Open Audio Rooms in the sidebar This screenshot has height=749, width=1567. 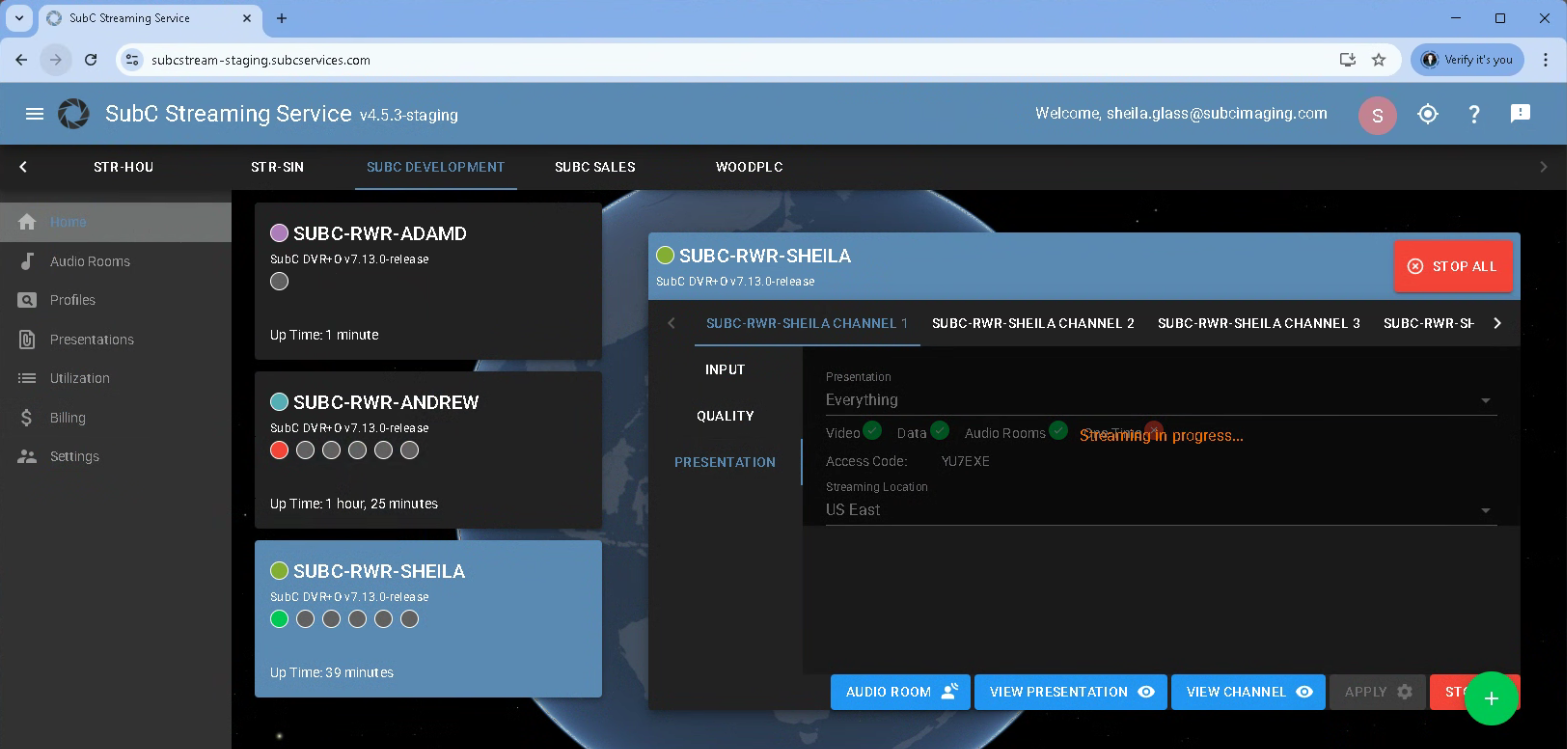[x=90, y=261]
